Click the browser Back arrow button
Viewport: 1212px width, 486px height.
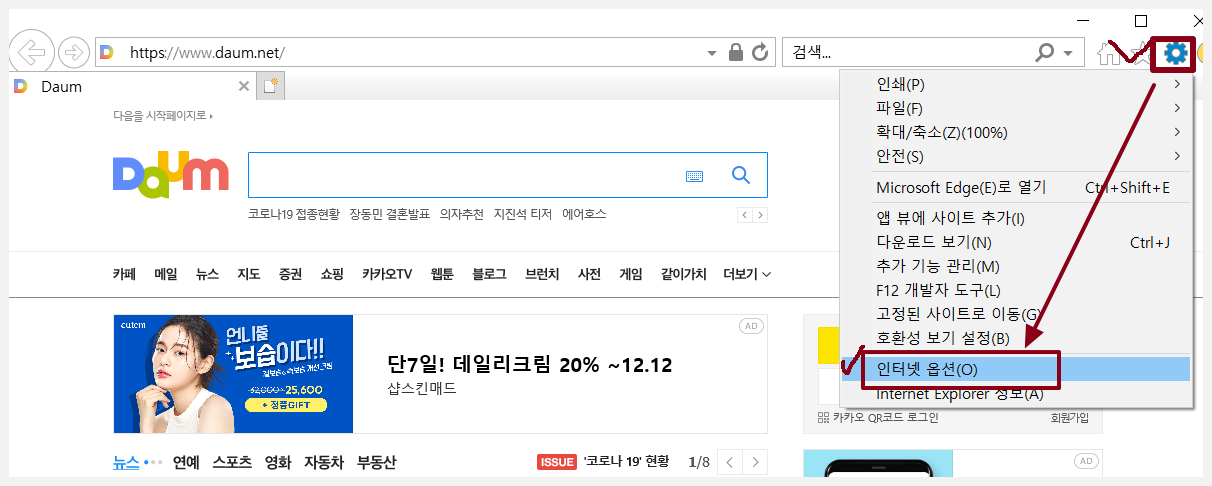(x=32, y=52)
